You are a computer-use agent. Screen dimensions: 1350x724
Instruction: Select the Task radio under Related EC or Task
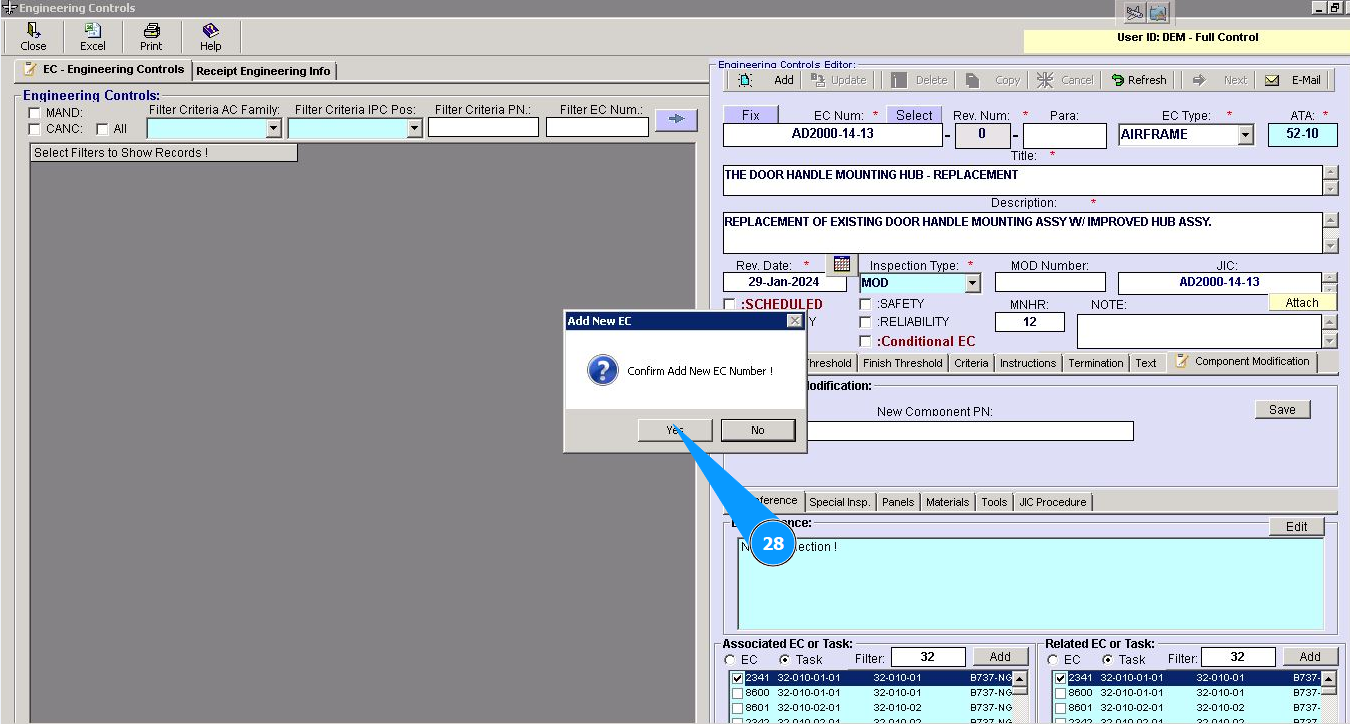point(1107,660)
